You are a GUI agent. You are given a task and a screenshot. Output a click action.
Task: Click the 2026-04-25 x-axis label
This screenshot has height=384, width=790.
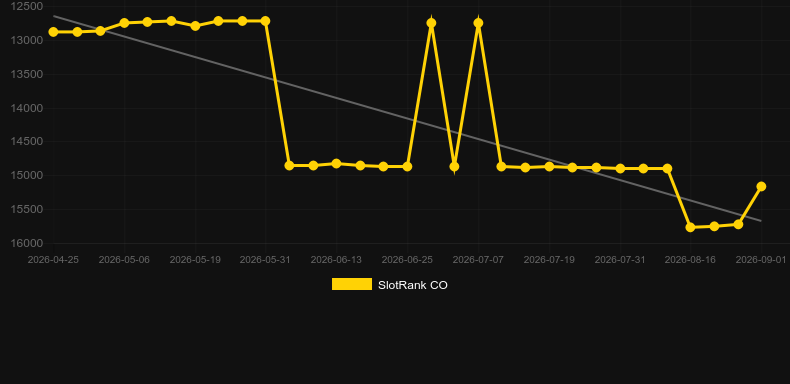[x=53, y=260]
